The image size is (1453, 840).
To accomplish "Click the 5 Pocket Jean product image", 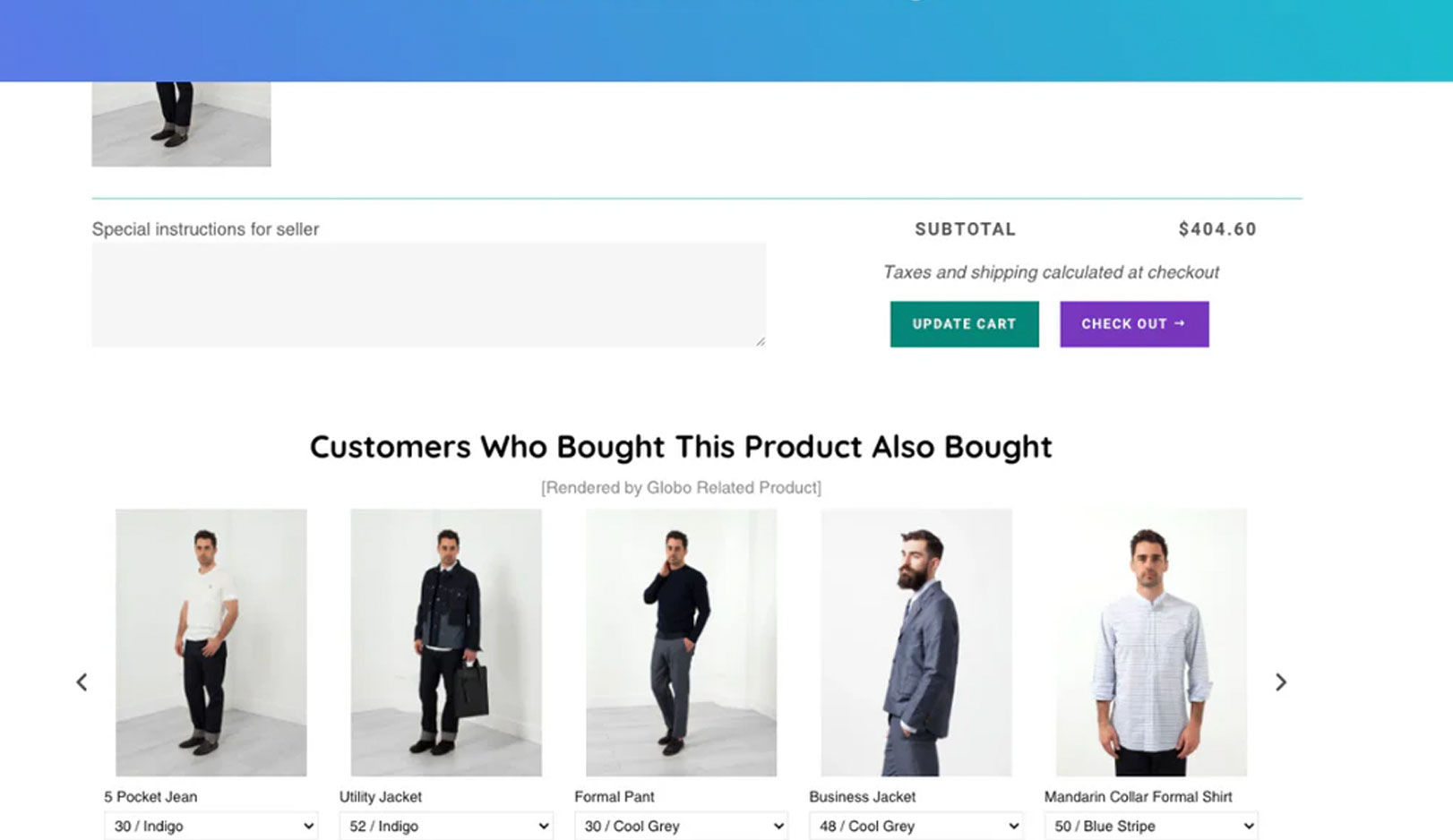I will [x=211, y=643].
